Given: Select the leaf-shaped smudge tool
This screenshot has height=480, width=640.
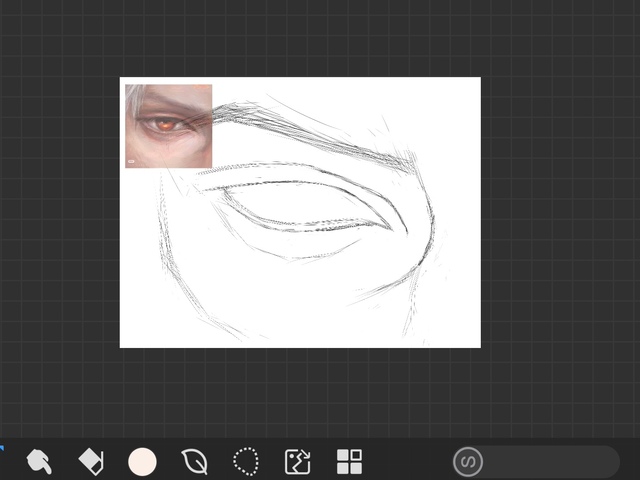Looking at the screenshot, I should point(194,461).
